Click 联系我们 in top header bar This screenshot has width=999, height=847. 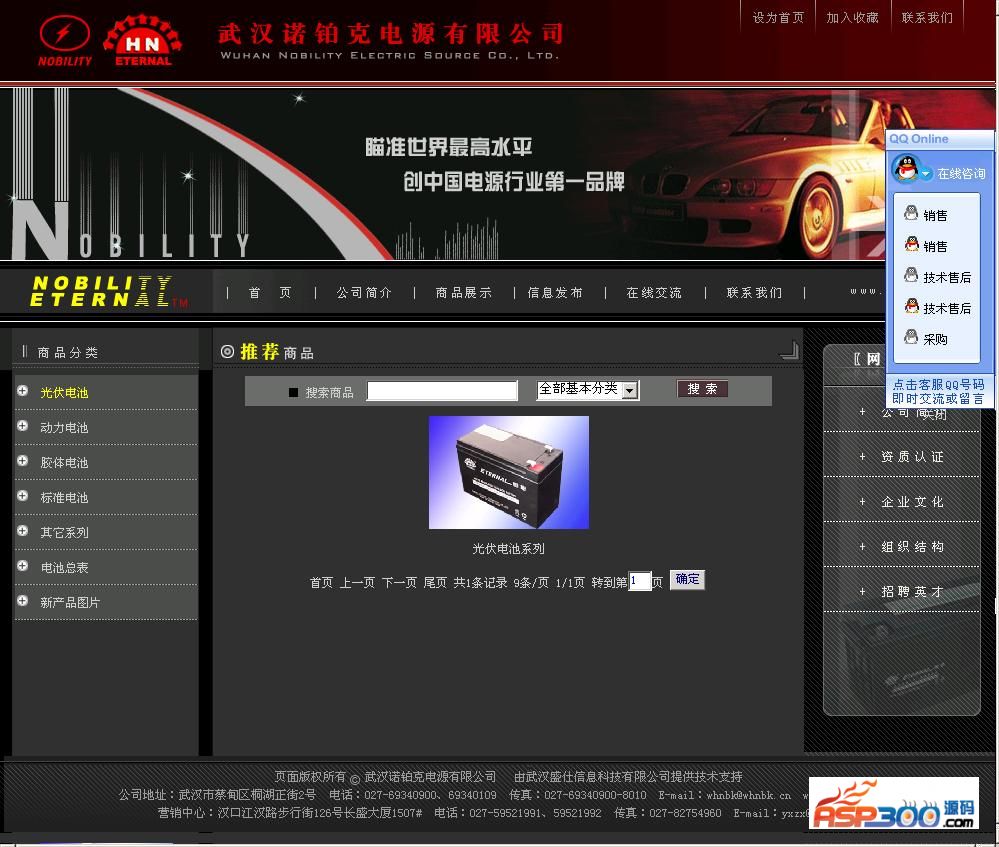pyautogui.click(x=927, y=18)
